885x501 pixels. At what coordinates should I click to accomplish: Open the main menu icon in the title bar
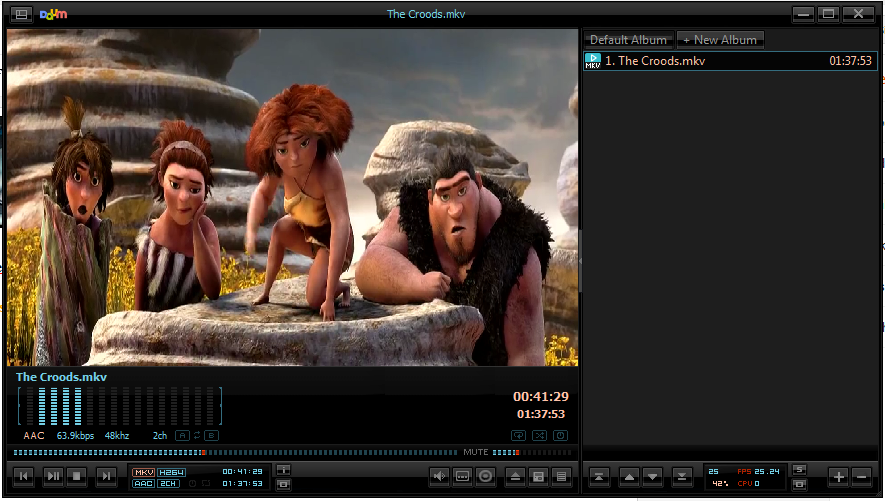[21, 14]
